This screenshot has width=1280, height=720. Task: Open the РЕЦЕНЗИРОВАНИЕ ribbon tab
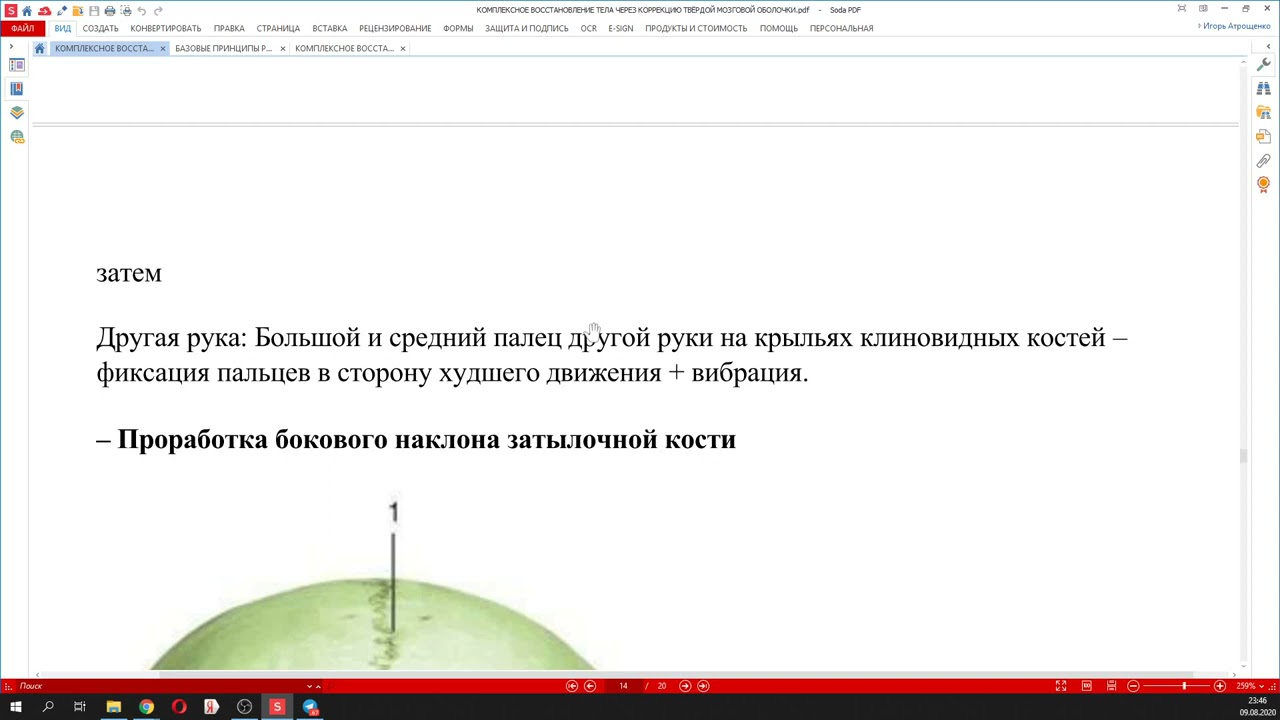(x=395, y=28)
